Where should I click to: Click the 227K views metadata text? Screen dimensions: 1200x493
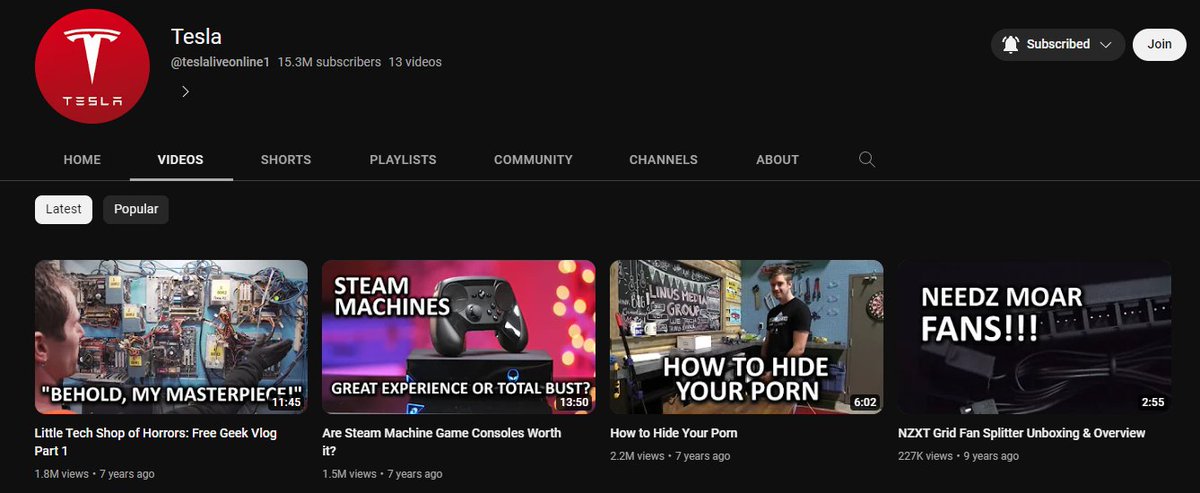pyautogui.click(x=923, y=456)
